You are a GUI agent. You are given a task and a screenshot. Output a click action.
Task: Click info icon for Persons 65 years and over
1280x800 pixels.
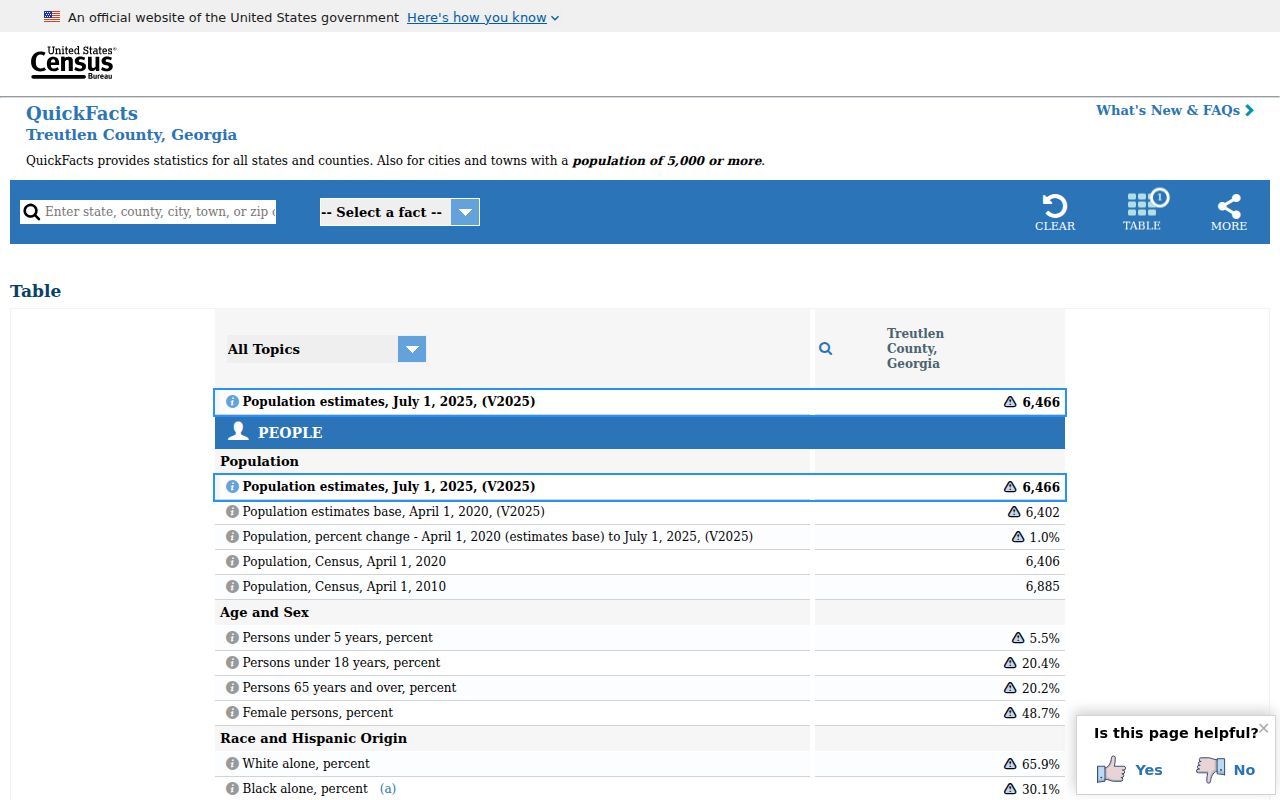click(232, 688)
